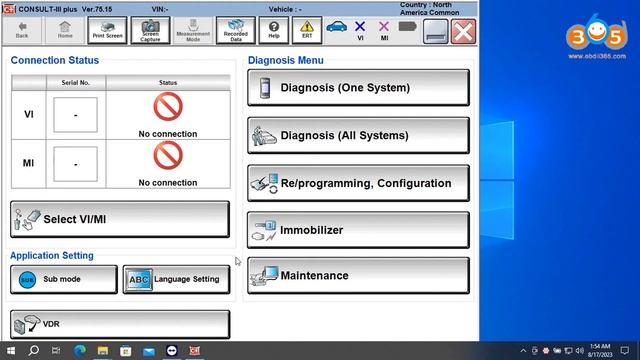
Task: Click the Select VI/MI button
Action: [120, 219]
